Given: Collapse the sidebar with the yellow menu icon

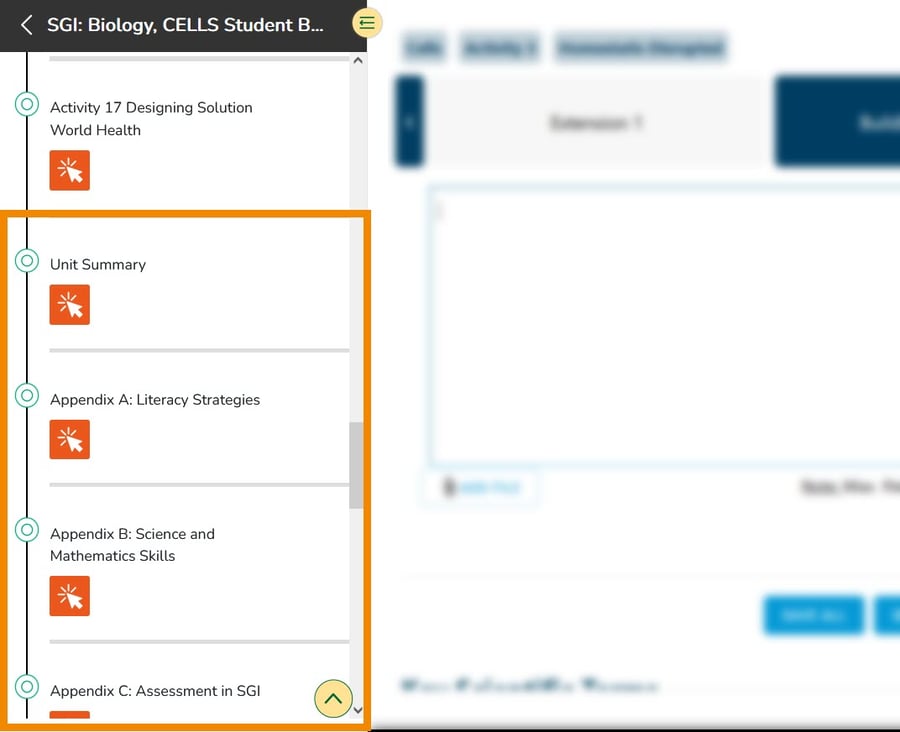Looking at the screenshot, I should tap(368, 22).
